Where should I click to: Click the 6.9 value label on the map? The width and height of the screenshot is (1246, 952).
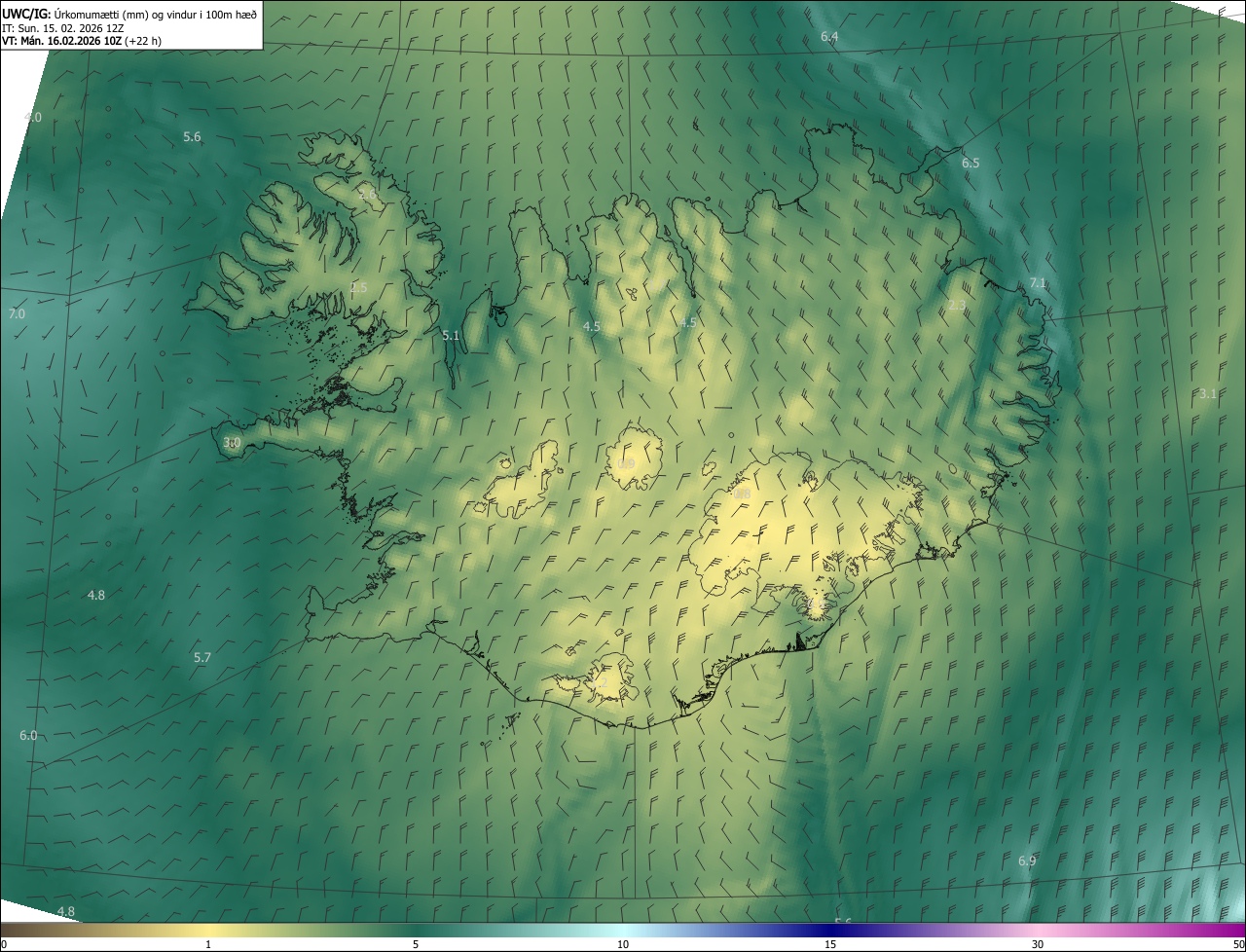(x=1027, y=861)
